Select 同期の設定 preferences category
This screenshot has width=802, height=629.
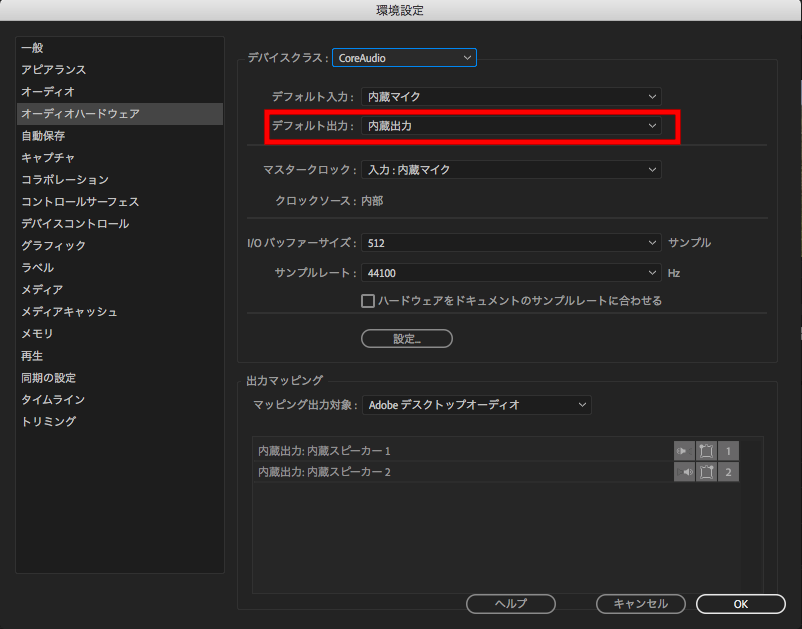point(120,378)
